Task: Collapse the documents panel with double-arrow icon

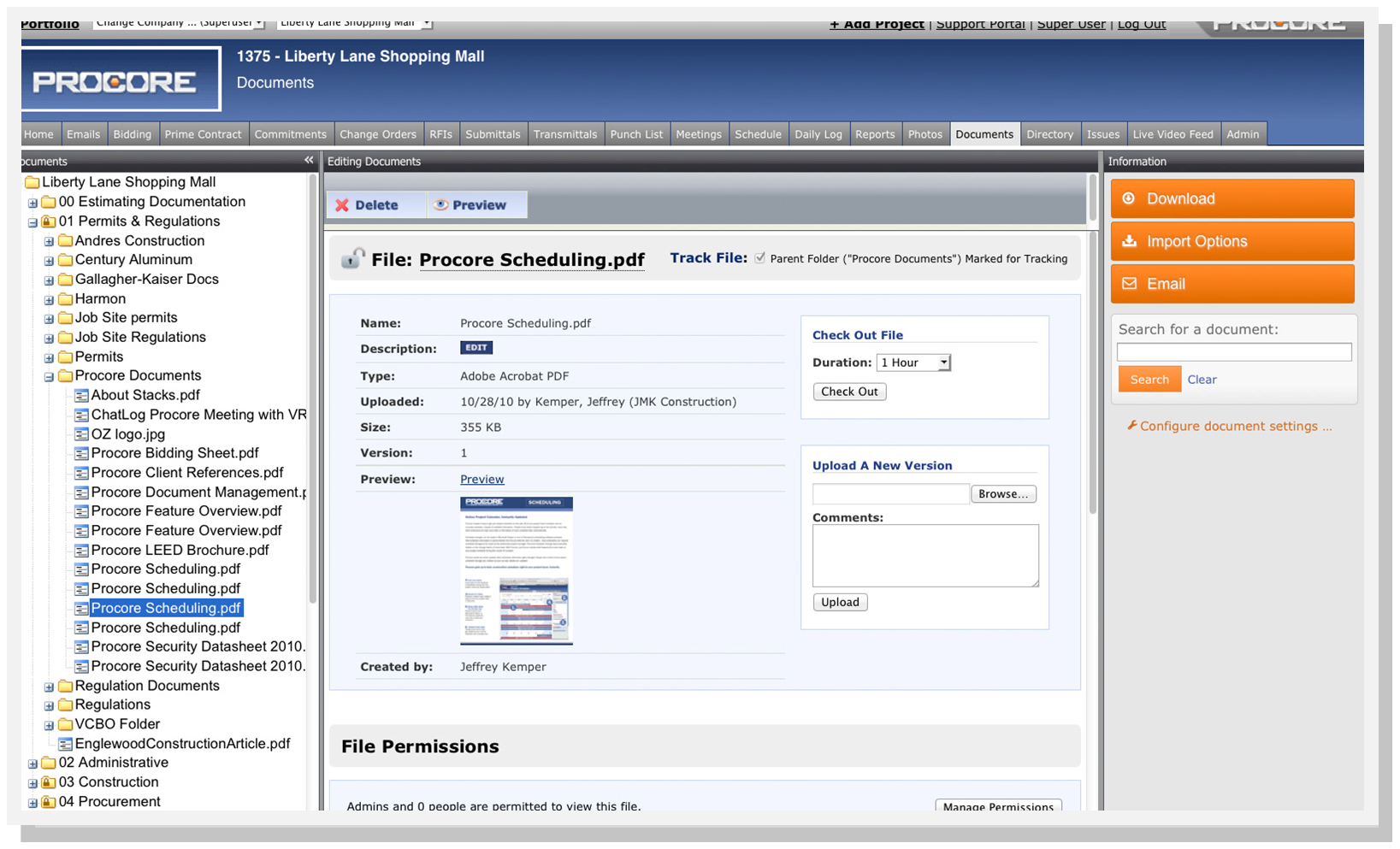Action: pyautogui.click(x=309, y=161)
